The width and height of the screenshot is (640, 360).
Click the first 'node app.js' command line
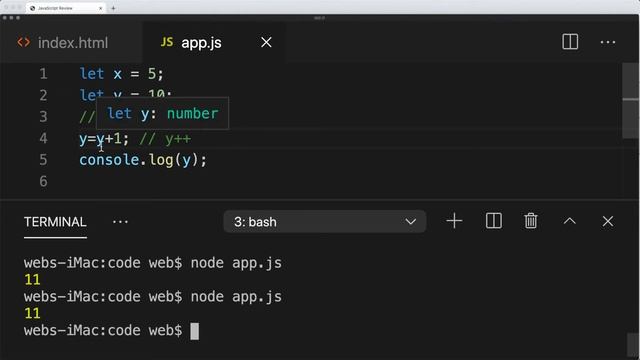(x=153, y=263)
